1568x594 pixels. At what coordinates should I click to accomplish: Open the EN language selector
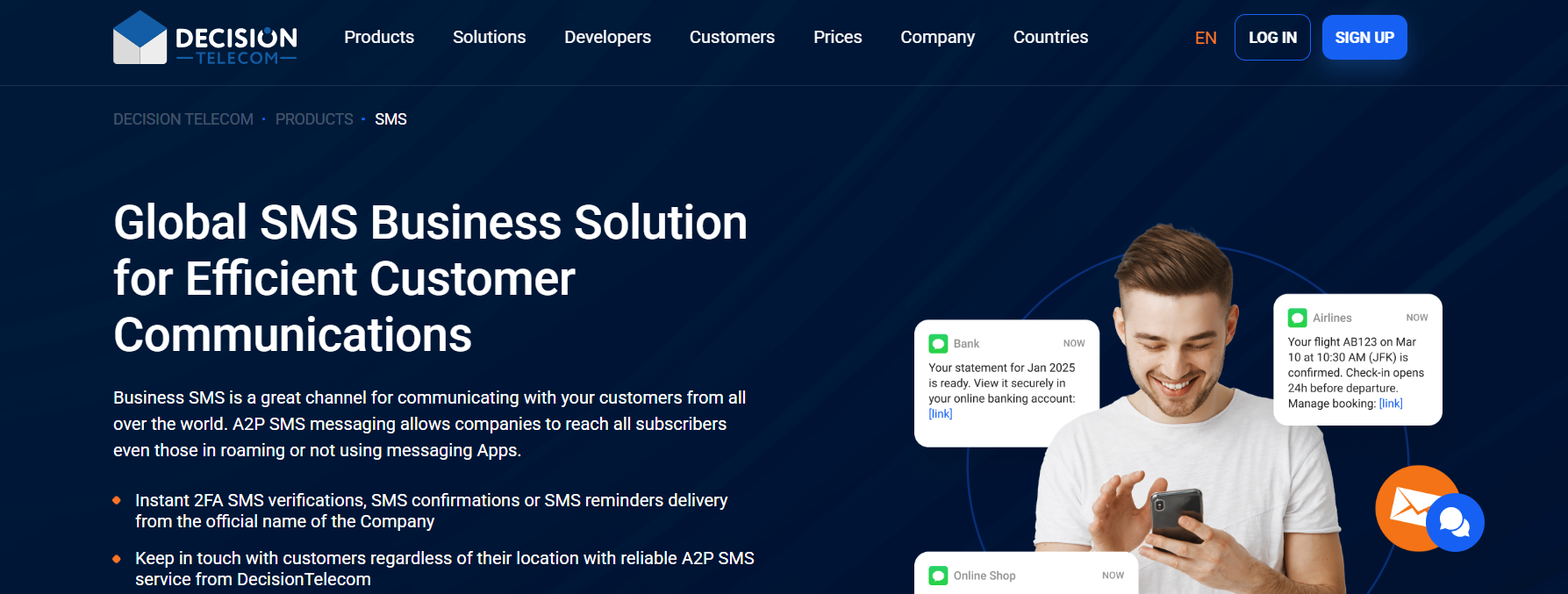(x=1206, y=38)
